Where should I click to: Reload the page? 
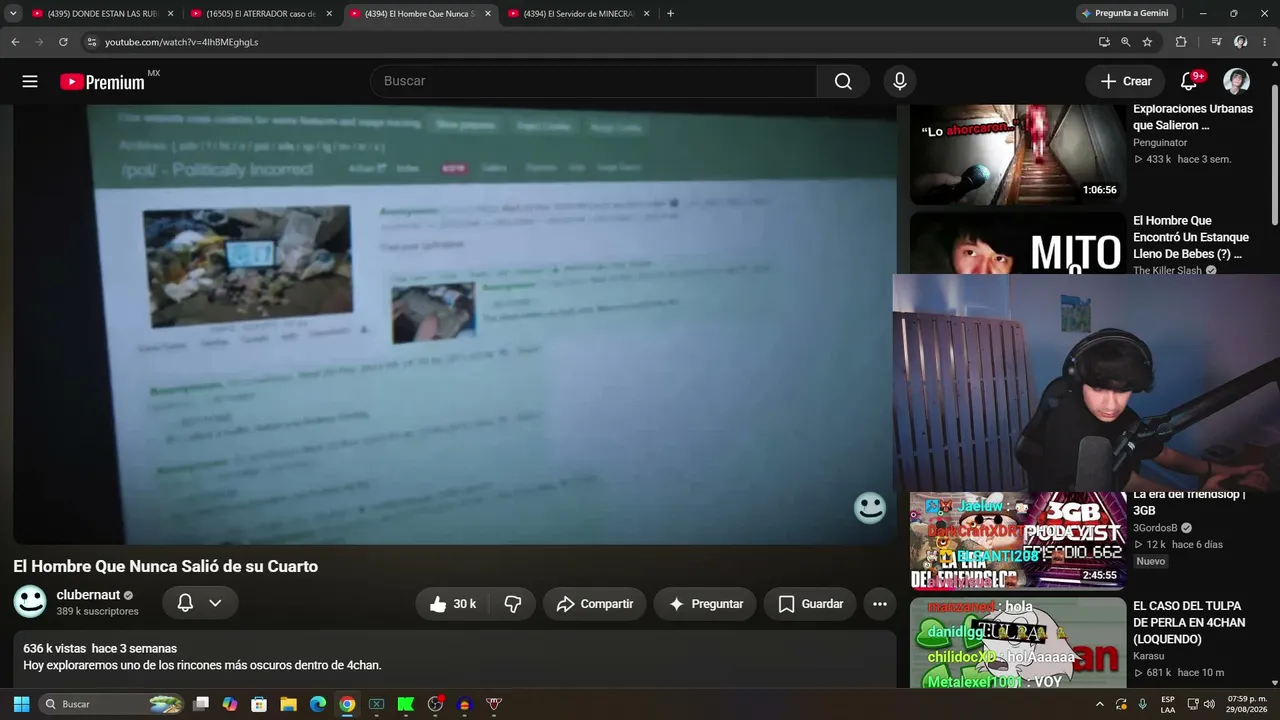click(x=63, y=42)
